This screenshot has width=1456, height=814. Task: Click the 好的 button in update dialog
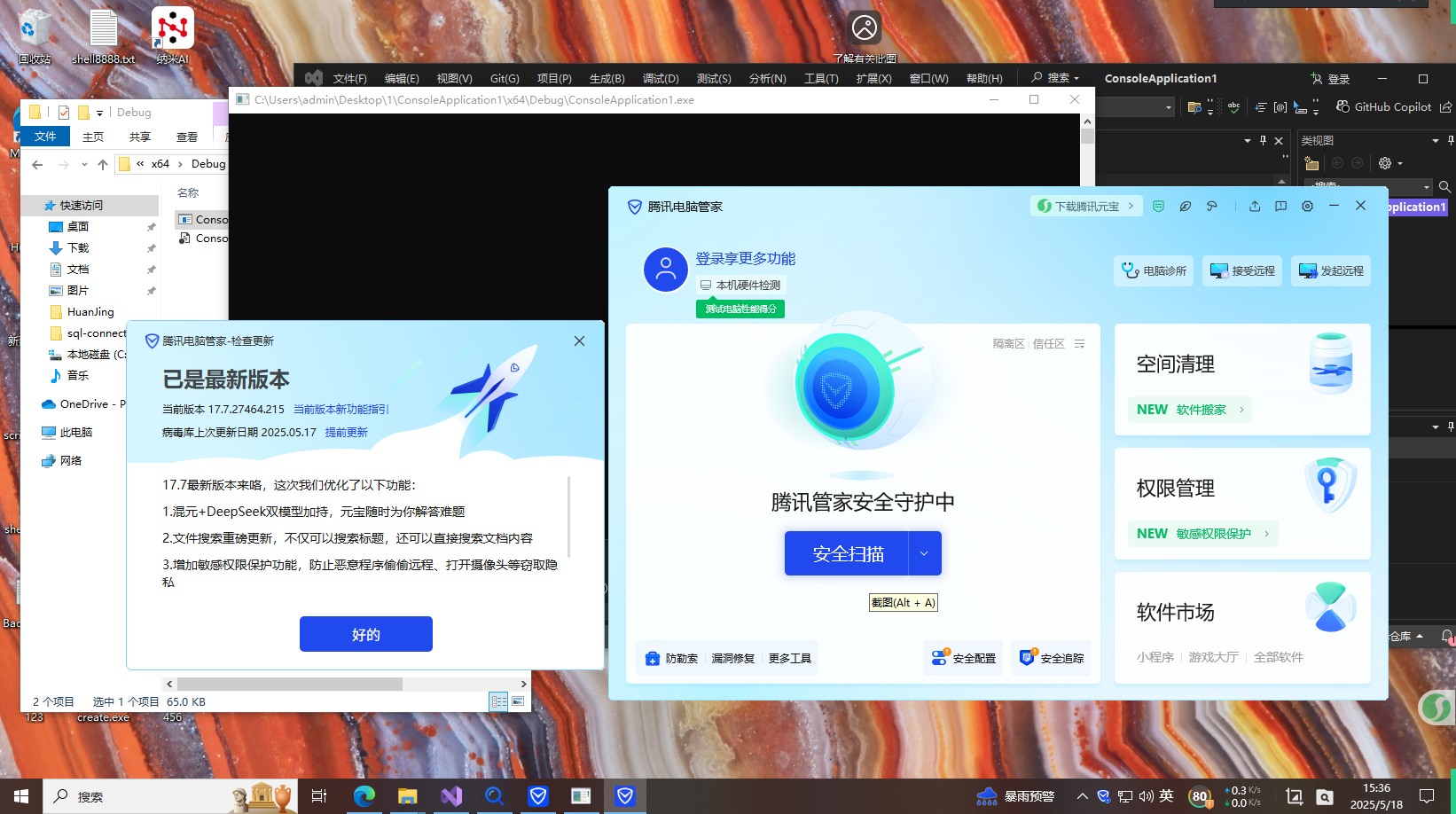click(x=365, y=634)
